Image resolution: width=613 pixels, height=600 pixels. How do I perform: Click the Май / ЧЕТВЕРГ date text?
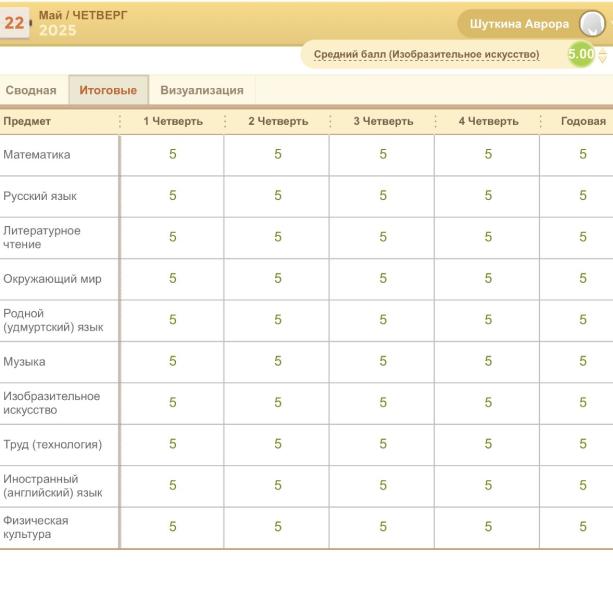[x=83, y=15]
